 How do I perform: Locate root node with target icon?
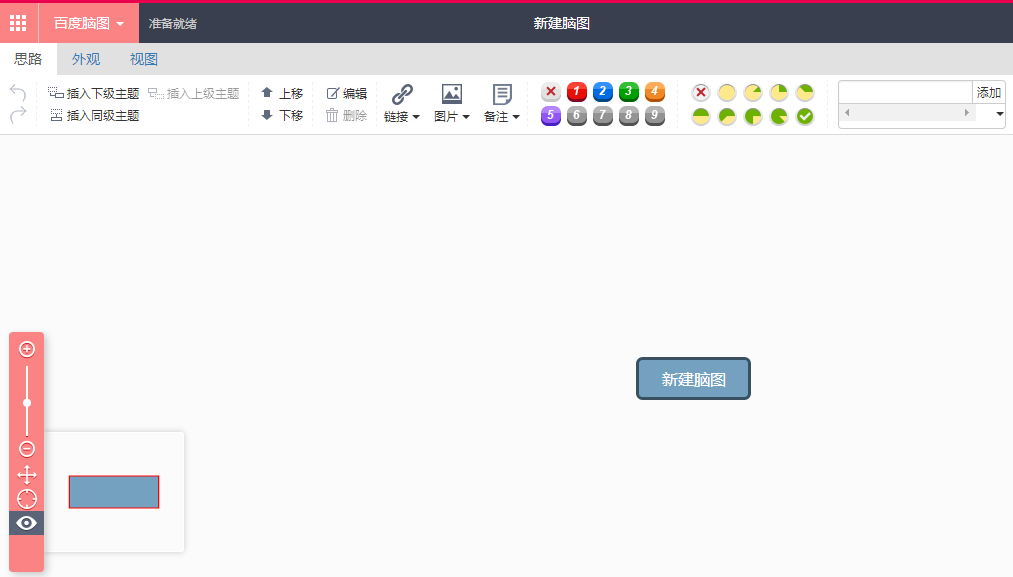pos(26,499)
